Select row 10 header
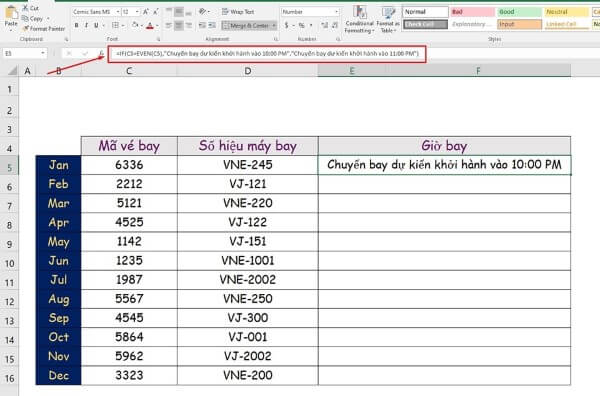The image size is (600, 396). (x=9, y=263)
